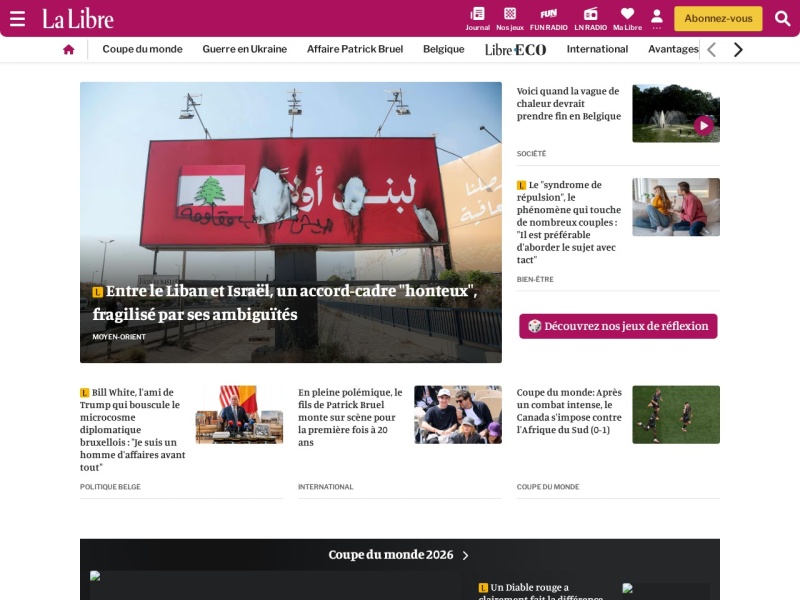Play the heat wave video
800x600 pixels.
(704, 125)
